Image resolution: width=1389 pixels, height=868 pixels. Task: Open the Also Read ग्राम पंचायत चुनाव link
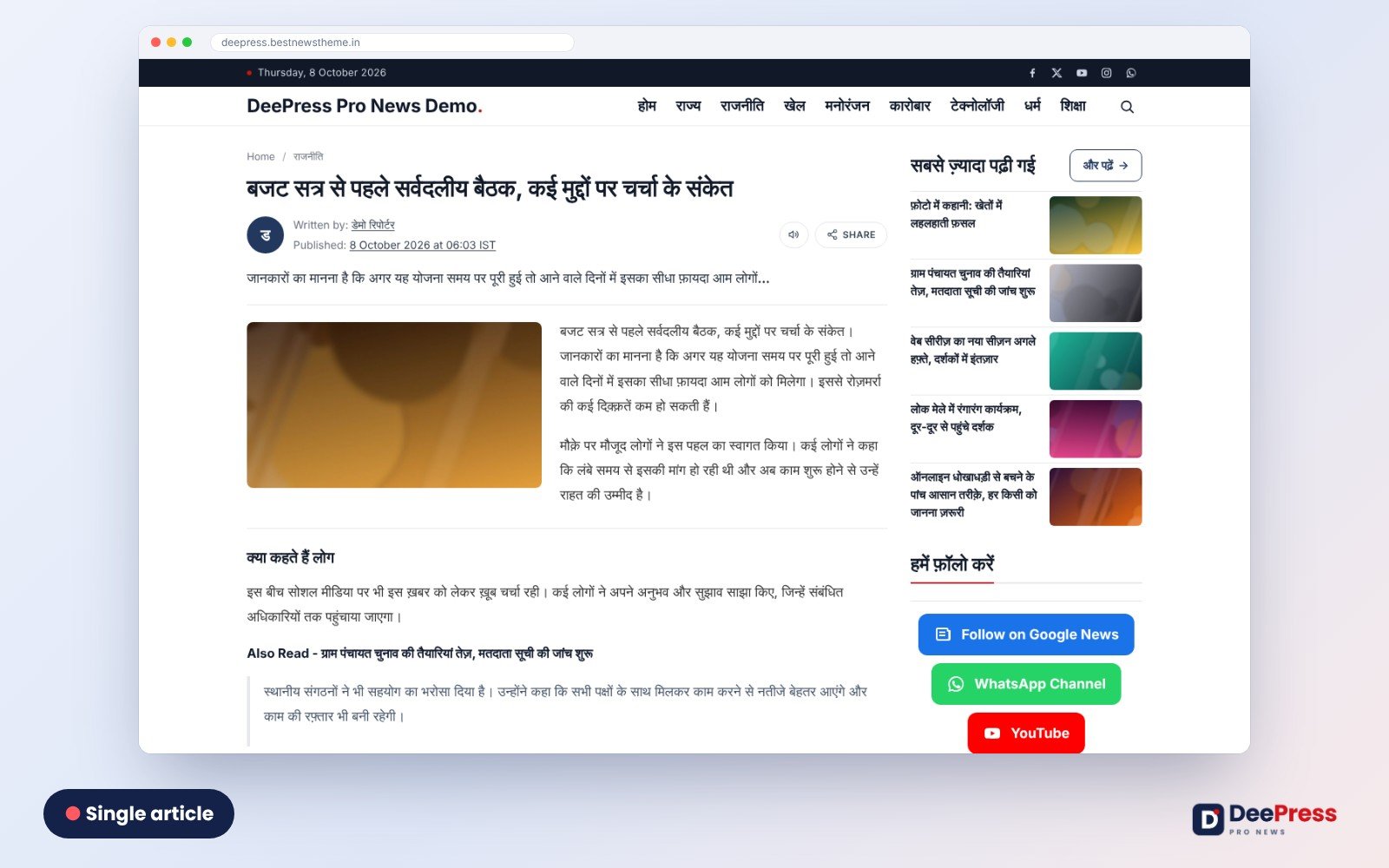pos(458,654)
